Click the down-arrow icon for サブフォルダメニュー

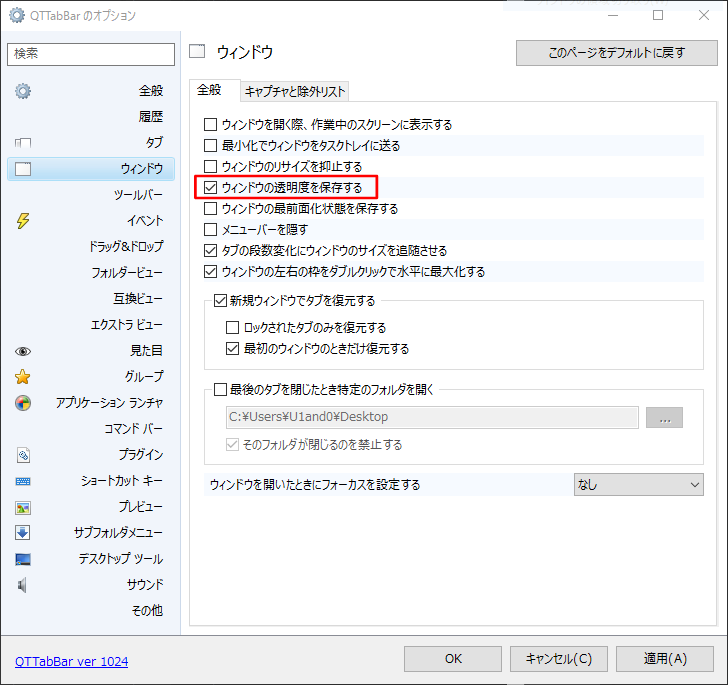coord(23,532)
